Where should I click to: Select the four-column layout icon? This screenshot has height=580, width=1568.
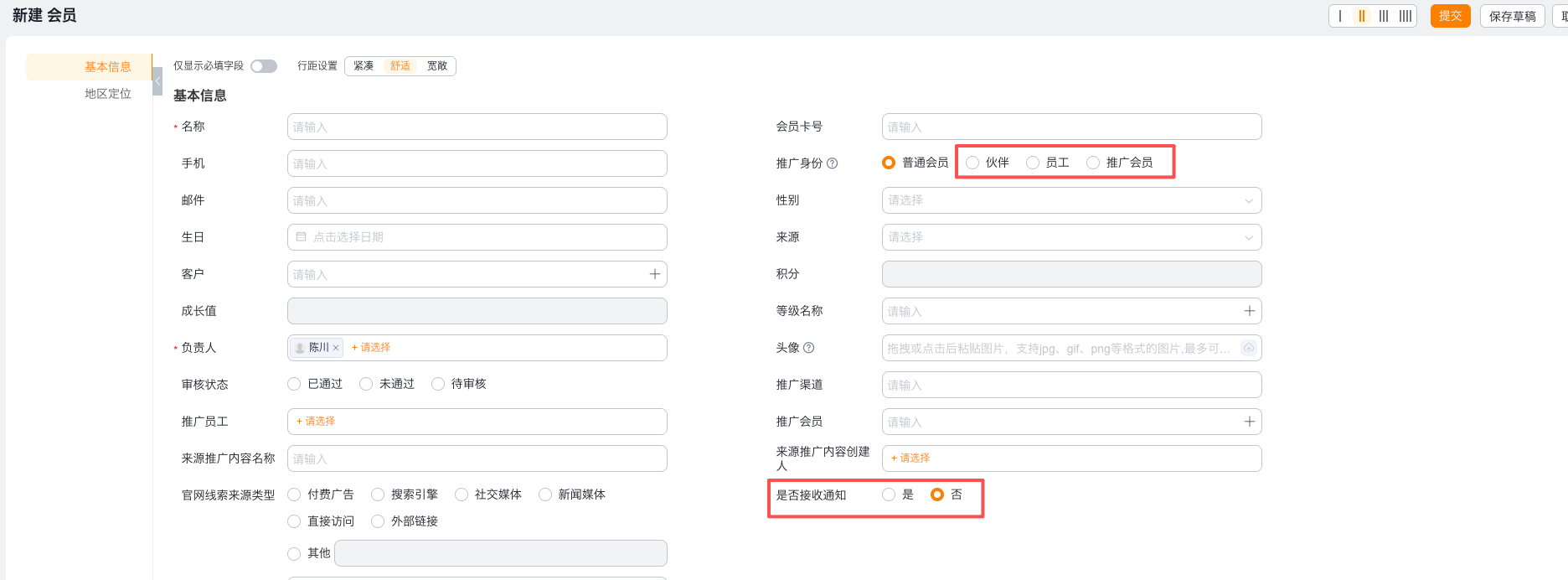tap(1406, 16)
